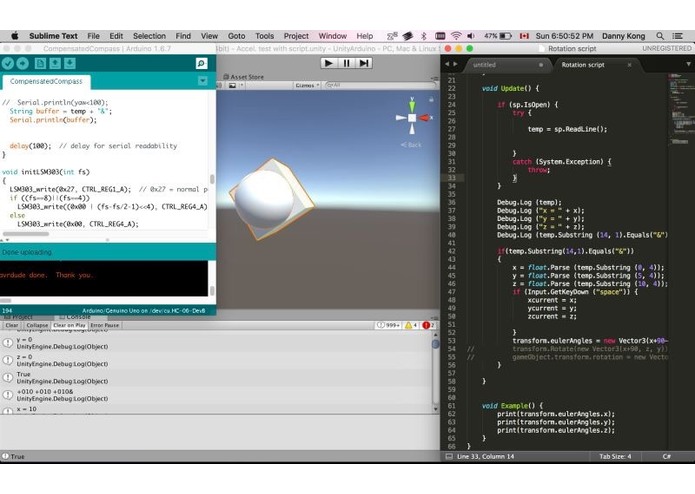Image resolution: width=695 pixels, height=494 pixels.
Task: Create a new Arduino sketch
Action: tap(40, 64)
